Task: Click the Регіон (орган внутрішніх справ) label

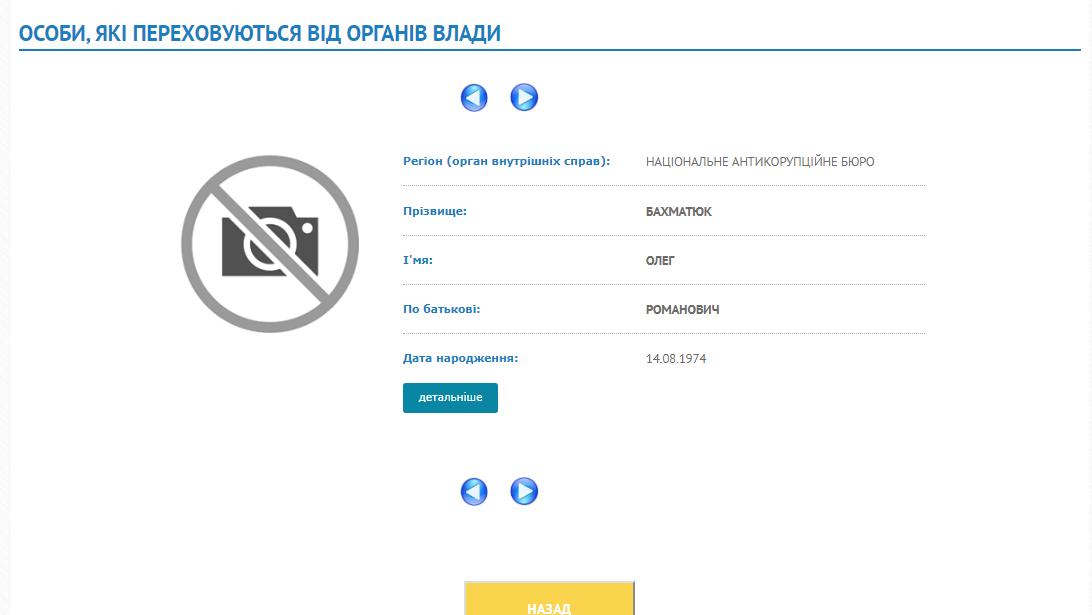Action: pyautogui.click(x=506, y=161)
